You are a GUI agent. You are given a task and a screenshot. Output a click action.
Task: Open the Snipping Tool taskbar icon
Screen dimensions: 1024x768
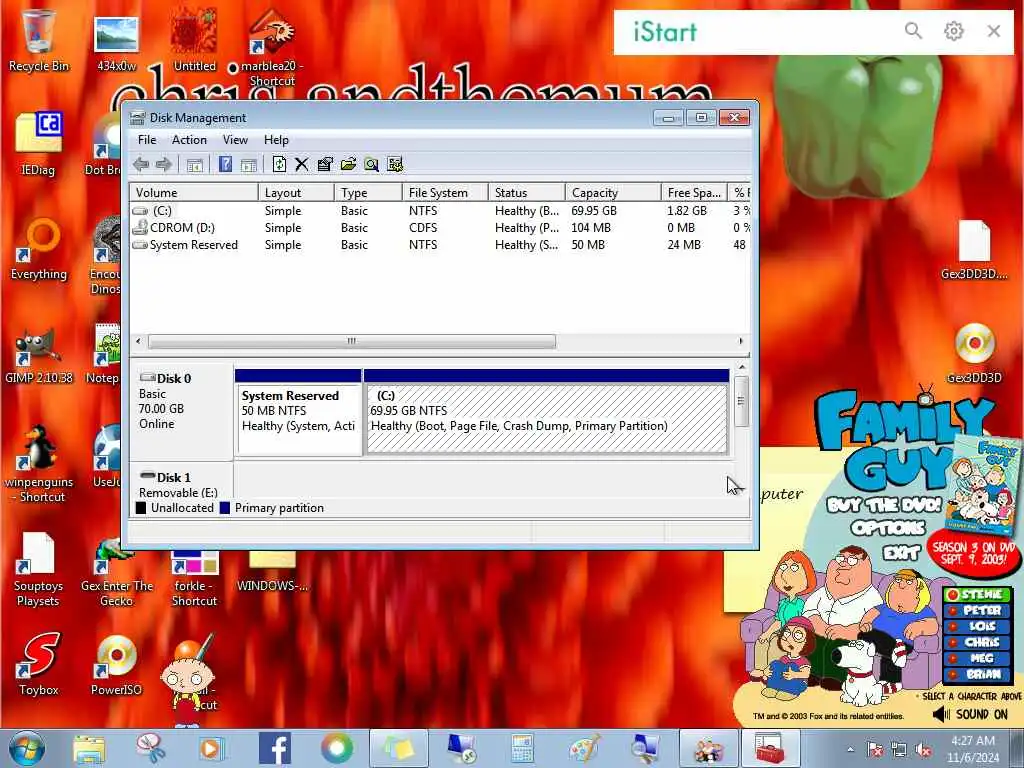[x=150, y=748]
